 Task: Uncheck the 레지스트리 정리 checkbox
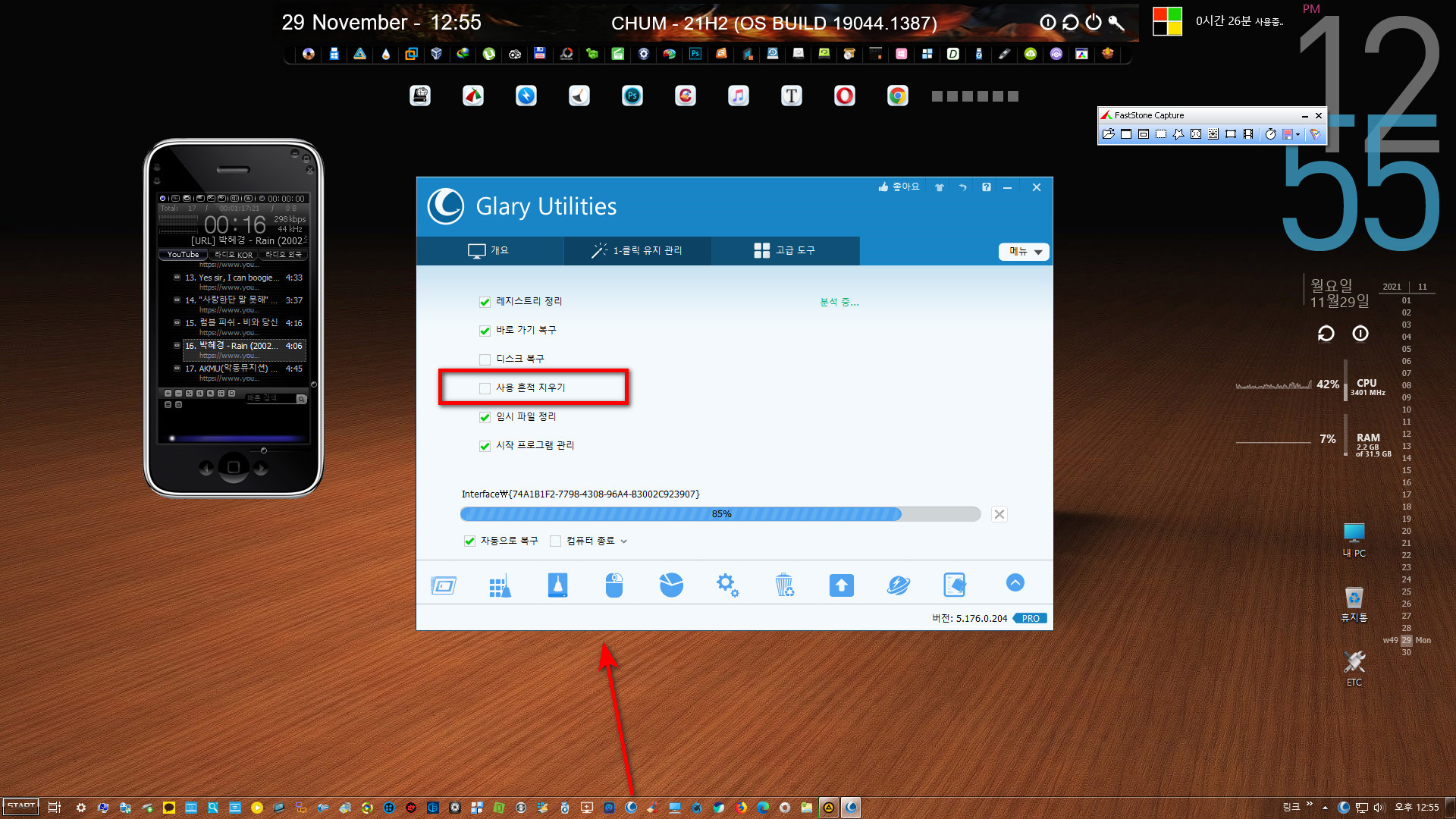coord(485,302)
